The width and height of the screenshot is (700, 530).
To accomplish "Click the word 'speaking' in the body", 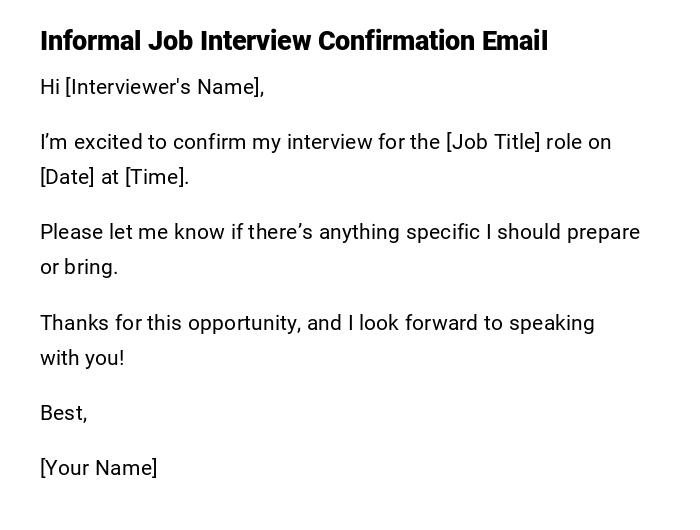I will pos(551,323).
